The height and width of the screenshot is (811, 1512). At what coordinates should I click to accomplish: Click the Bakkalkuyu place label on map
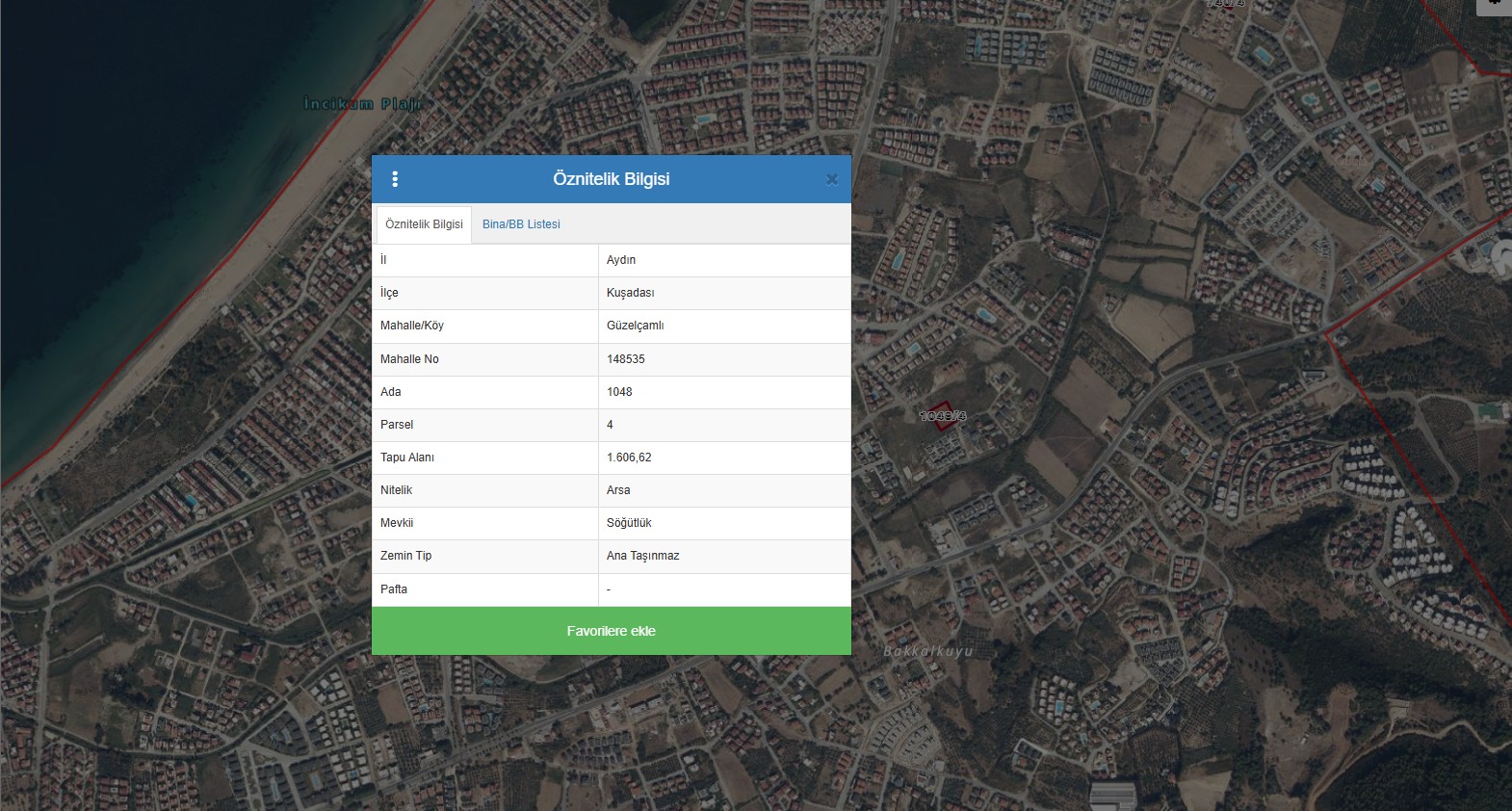pos(927,651)
